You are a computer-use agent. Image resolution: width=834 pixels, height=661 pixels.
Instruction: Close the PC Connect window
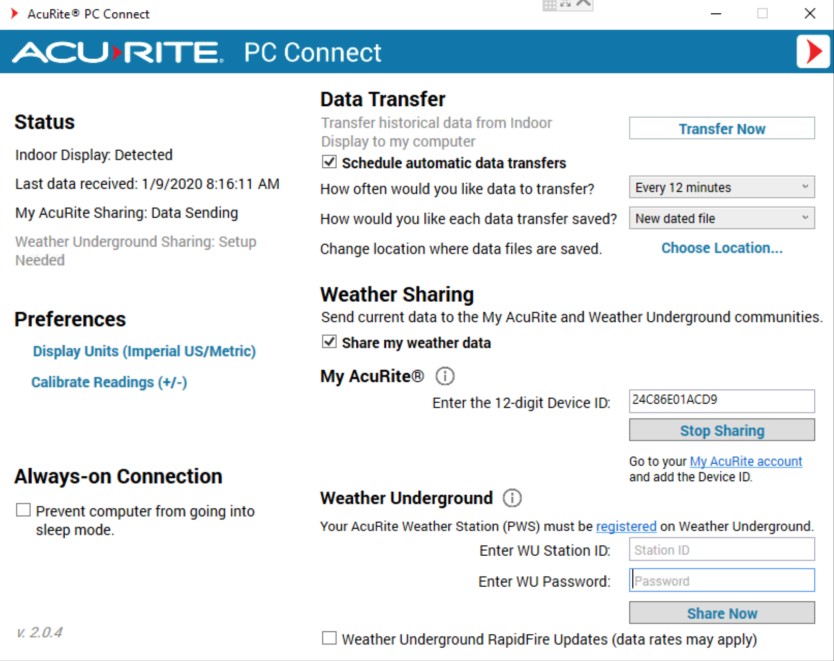(810, 13)
